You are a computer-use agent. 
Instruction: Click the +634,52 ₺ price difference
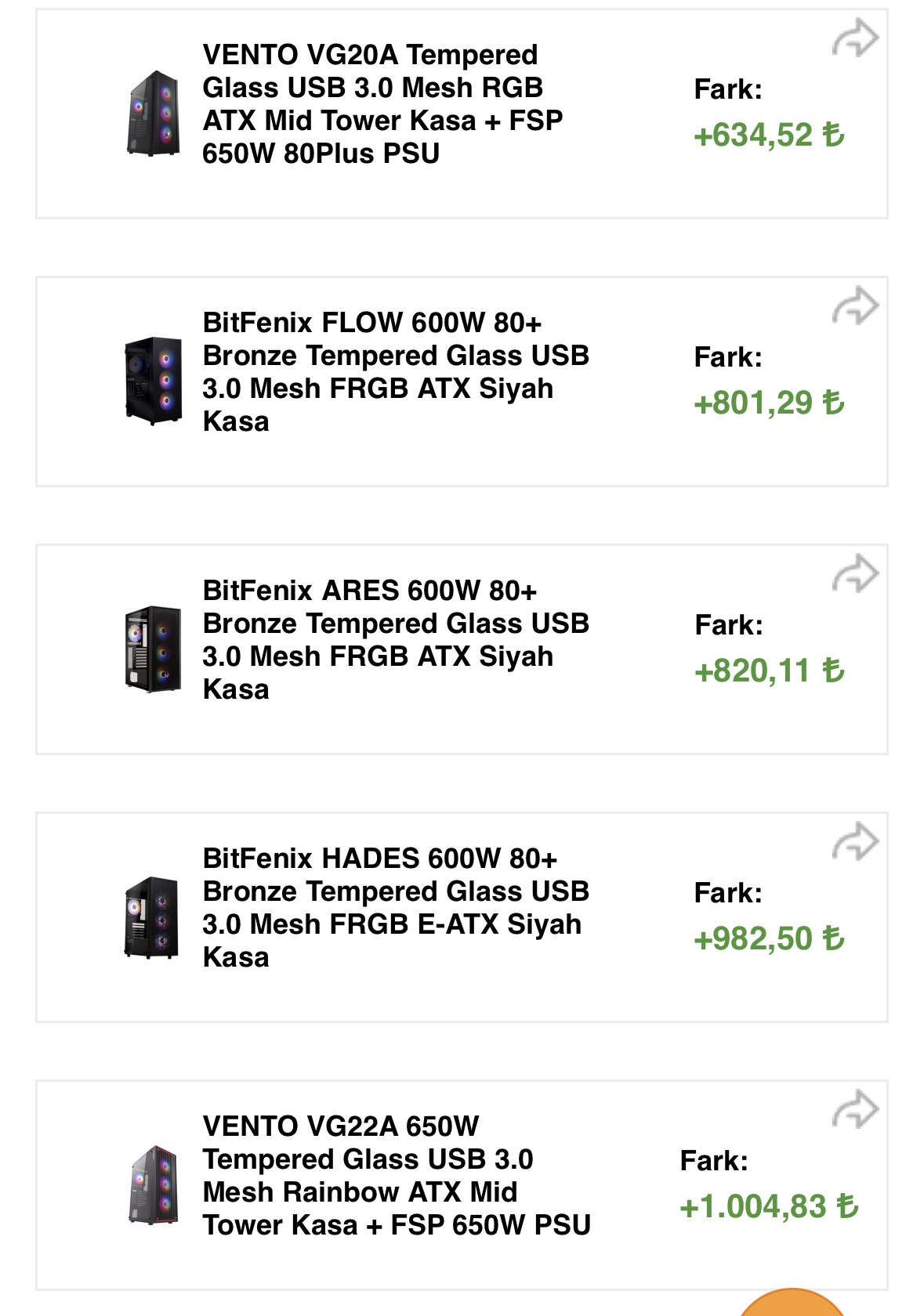pyautogui.click(x=769, y=136)
